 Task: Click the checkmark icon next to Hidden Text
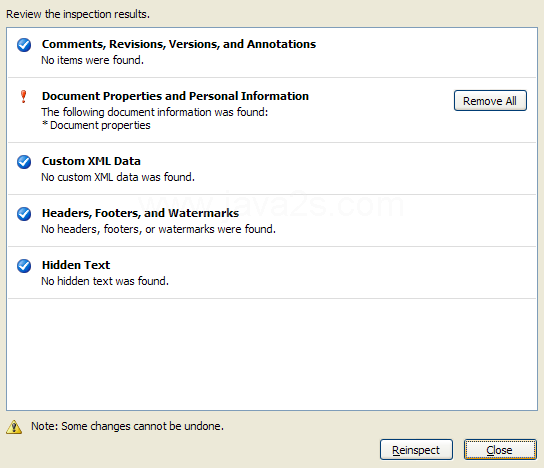pyautogui.click(x=24, y=266)
